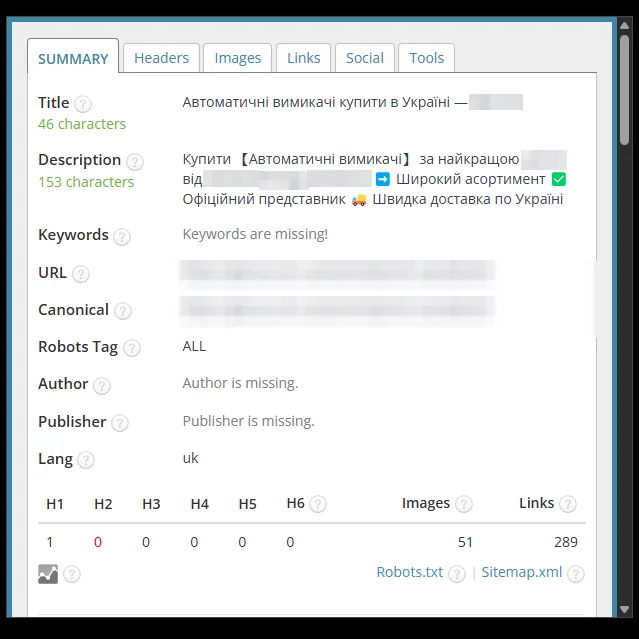The image size is (639, 639).
Task: Click the scrollbar down arrow
Action: (625, 609)
